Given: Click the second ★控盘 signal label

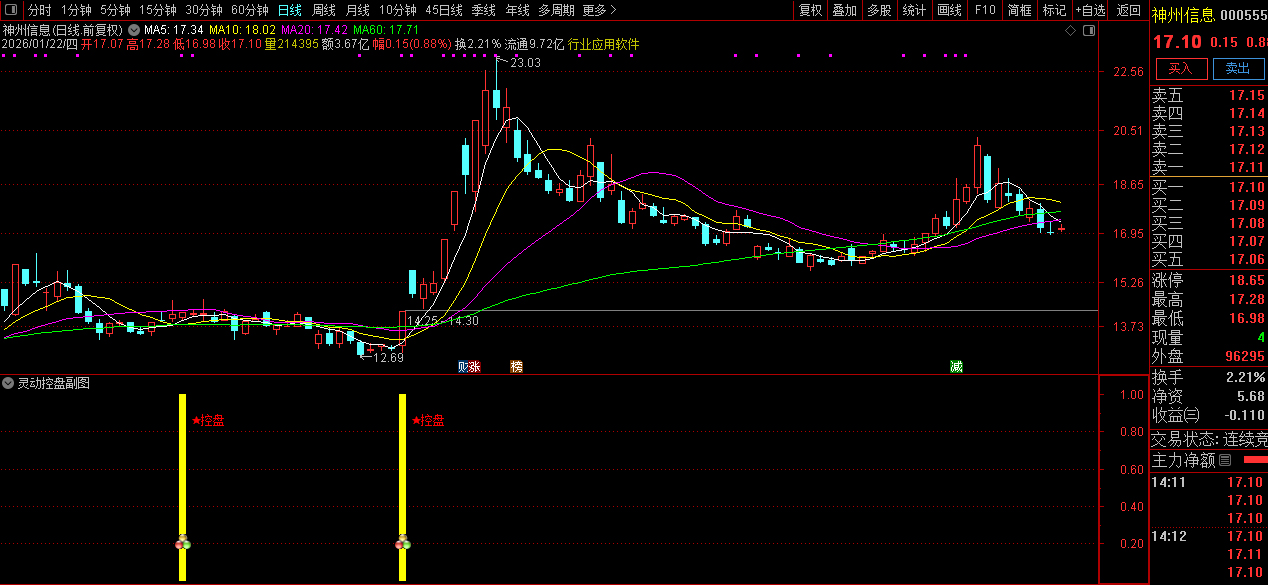Looking at the screenshot, I should coord(428,420).
